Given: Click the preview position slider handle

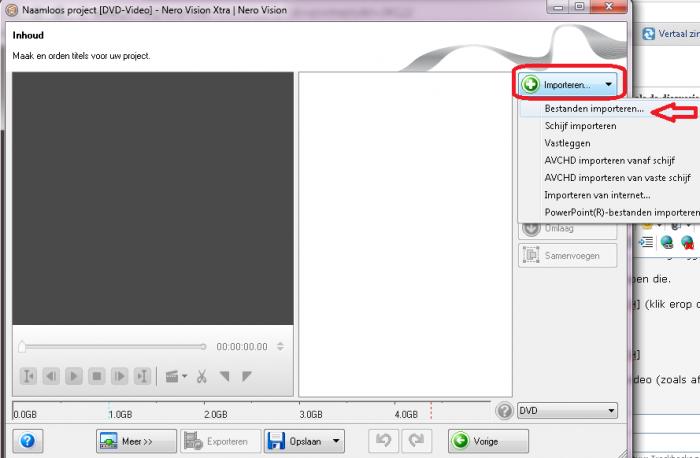Looking at the screenshot, I should 22,346.
